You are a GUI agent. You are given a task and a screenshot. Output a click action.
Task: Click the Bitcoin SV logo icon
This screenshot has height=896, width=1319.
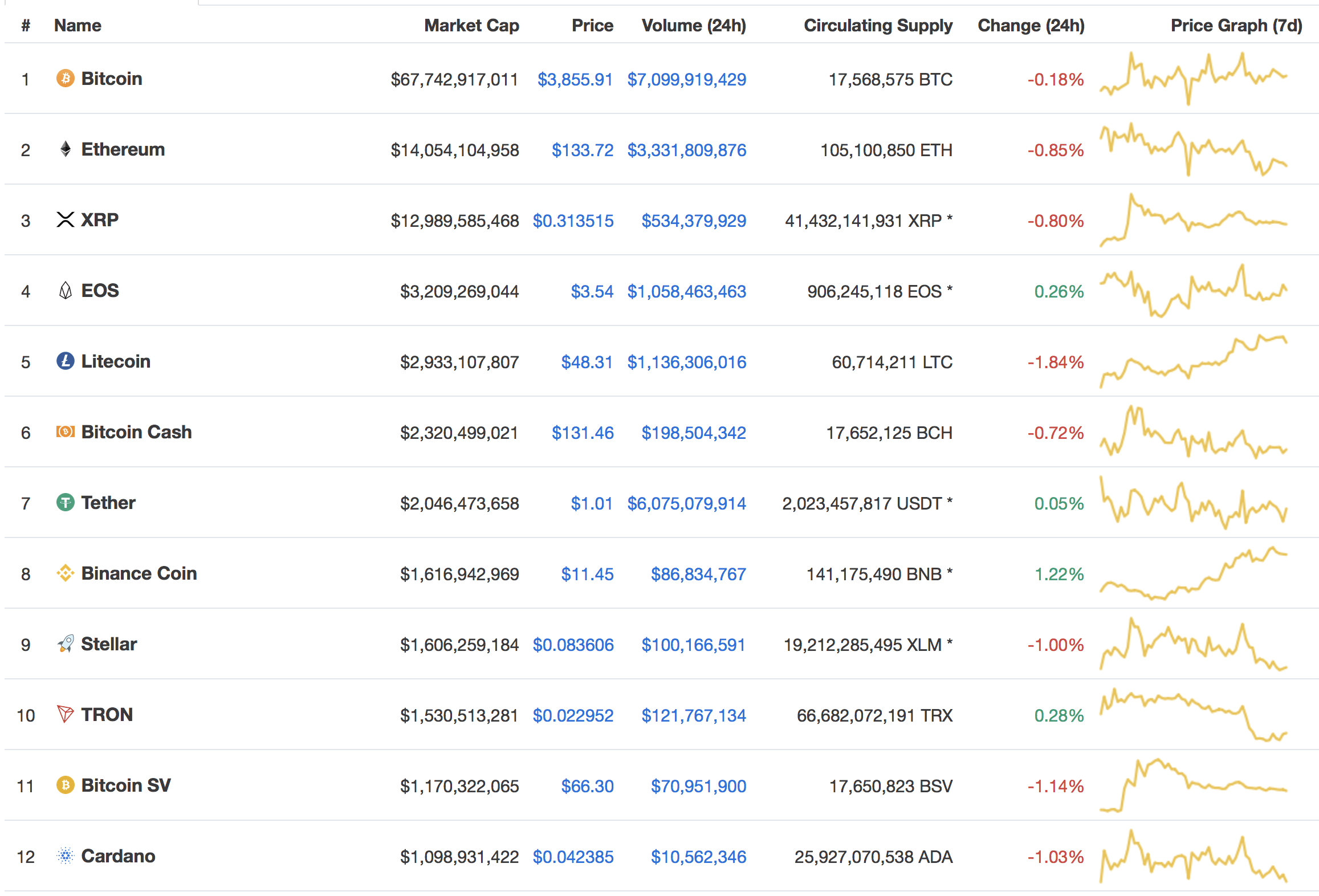66,785
